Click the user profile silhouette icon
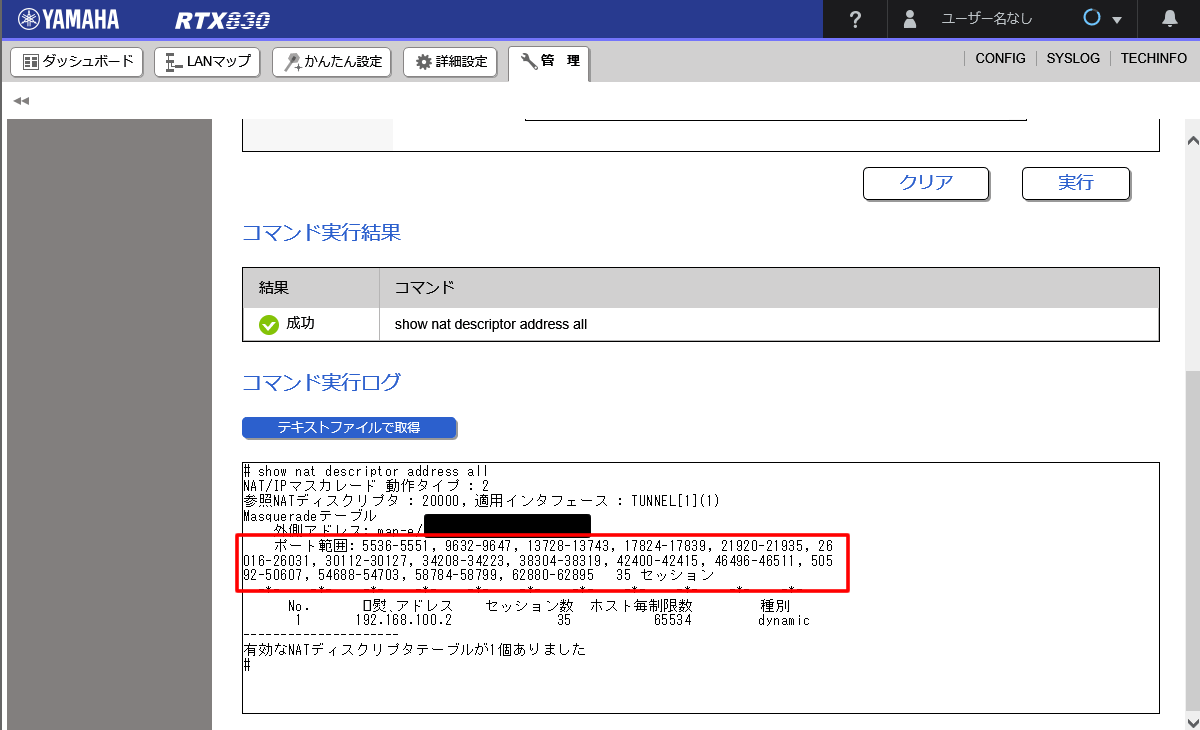Screen dimensions: 1200x730 pos(910,19)
